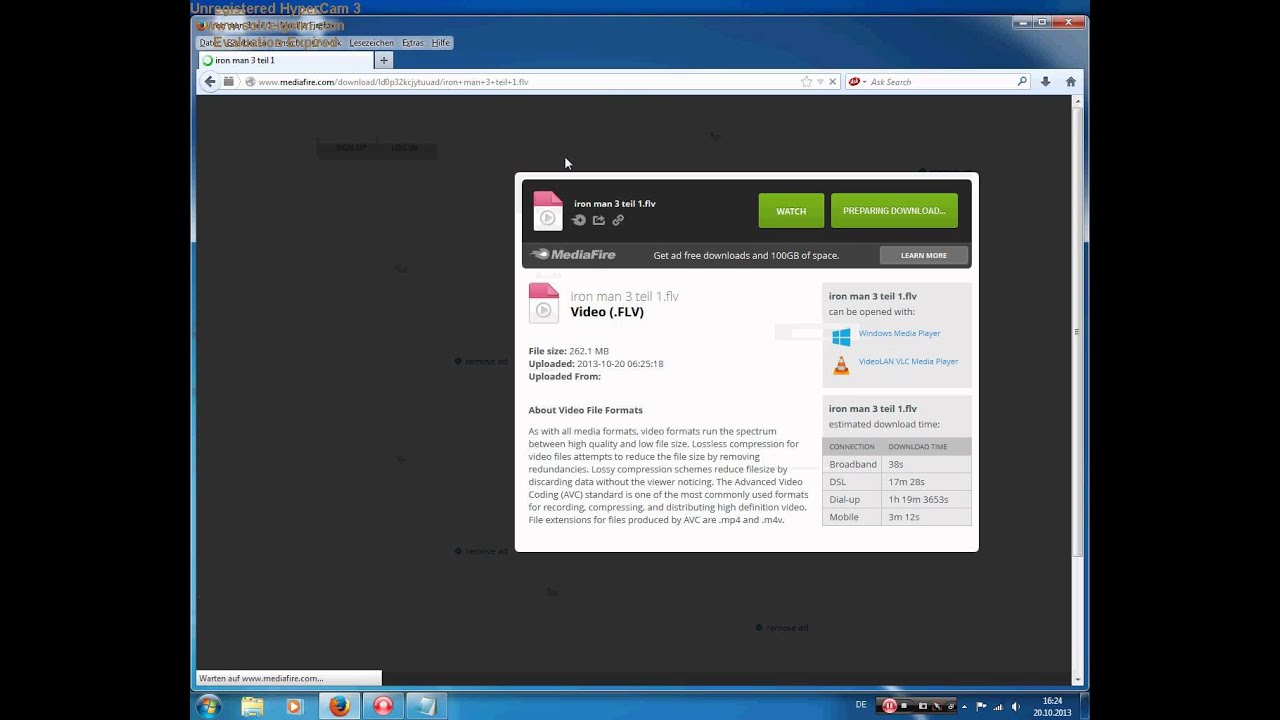Click 'remove ad' link left of file info
The image size is (1280, 720).
tap(481, 361)
